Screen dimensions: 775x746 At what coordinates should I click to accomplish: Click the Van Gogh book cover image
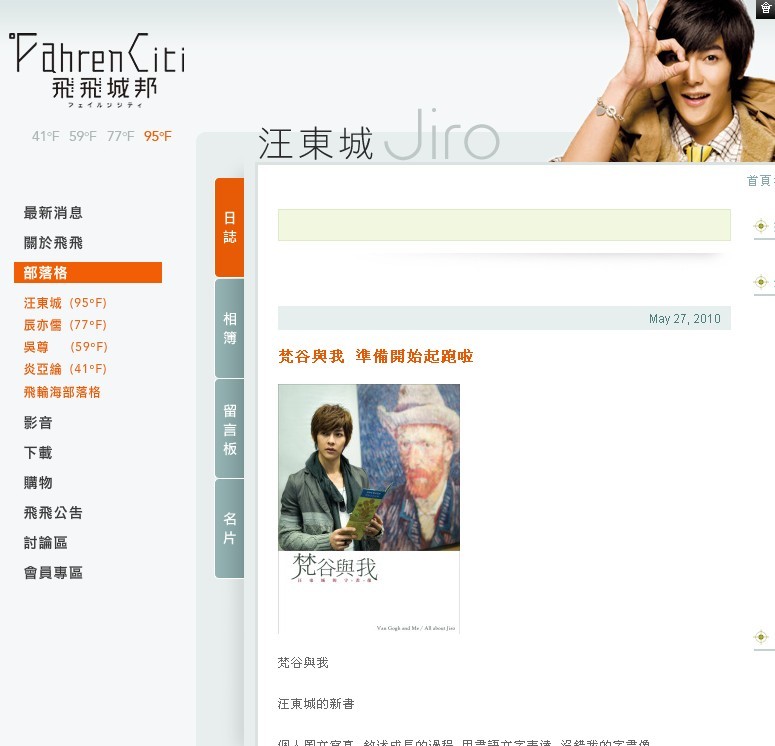(x=369, y=509)
